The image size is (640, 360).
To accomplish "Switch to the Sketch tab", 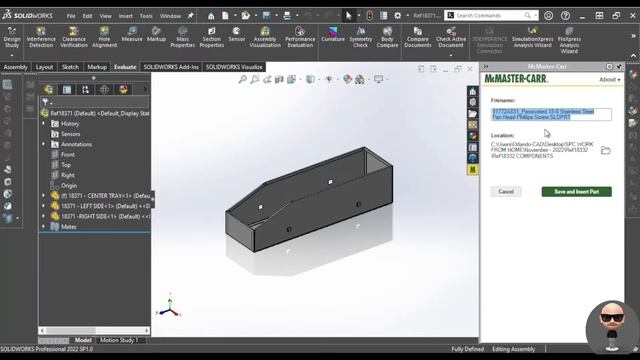I will click(x=70, y=67).
